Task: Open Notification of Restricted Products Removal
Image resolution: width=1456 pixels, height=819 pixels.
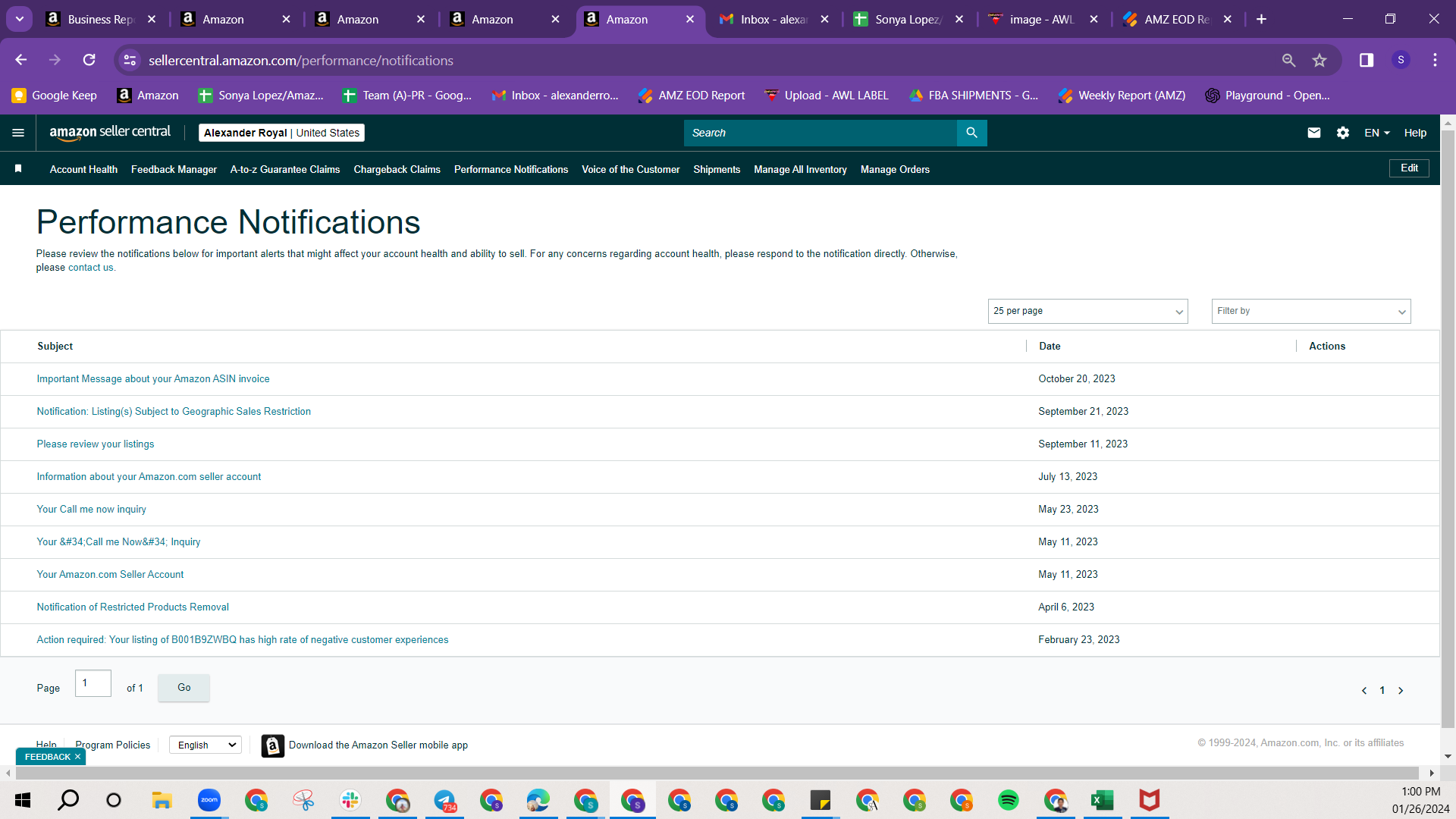Action: (133, 607)
